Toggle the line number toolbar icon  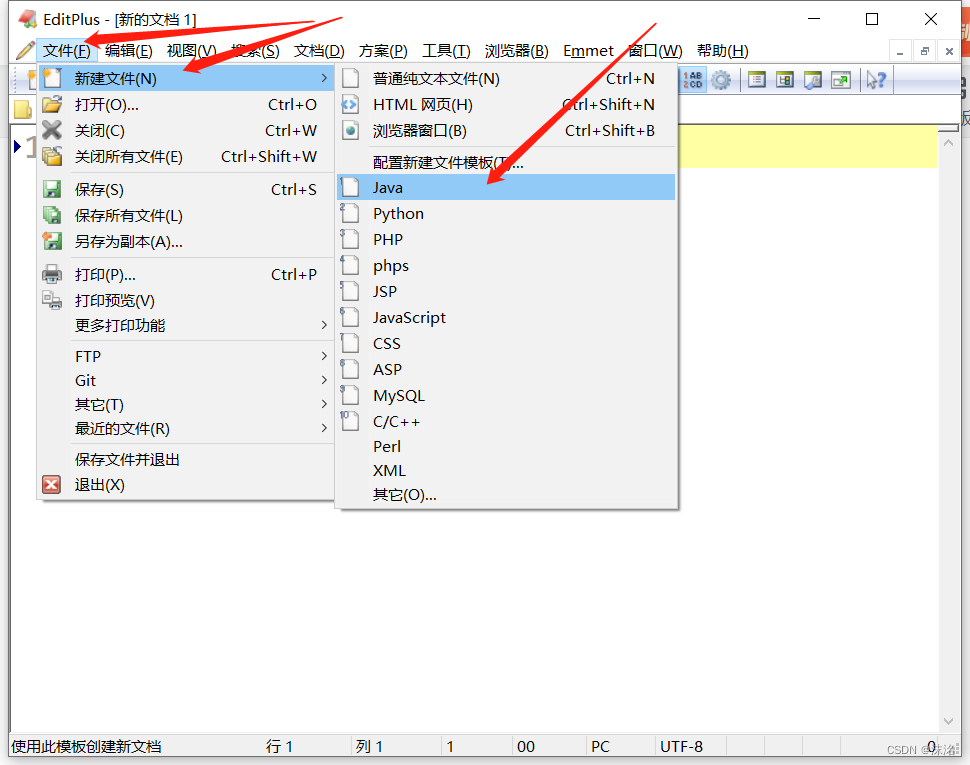tap(692, 80)
